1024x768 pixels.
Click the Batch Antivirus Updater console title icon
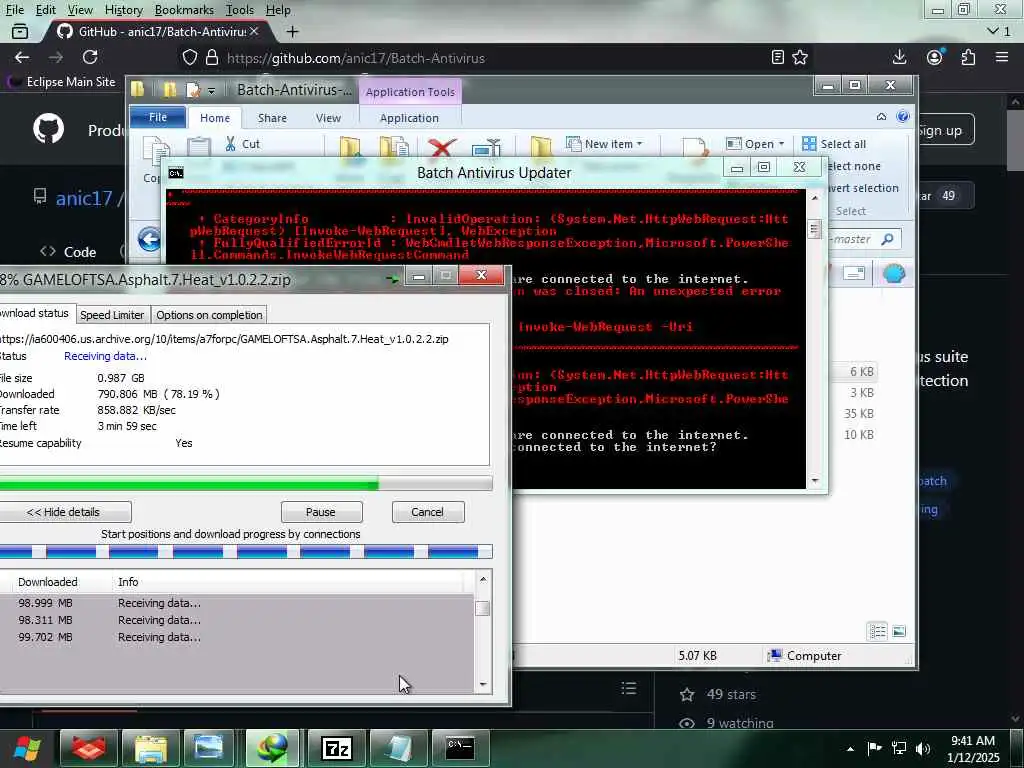(176, 173)
